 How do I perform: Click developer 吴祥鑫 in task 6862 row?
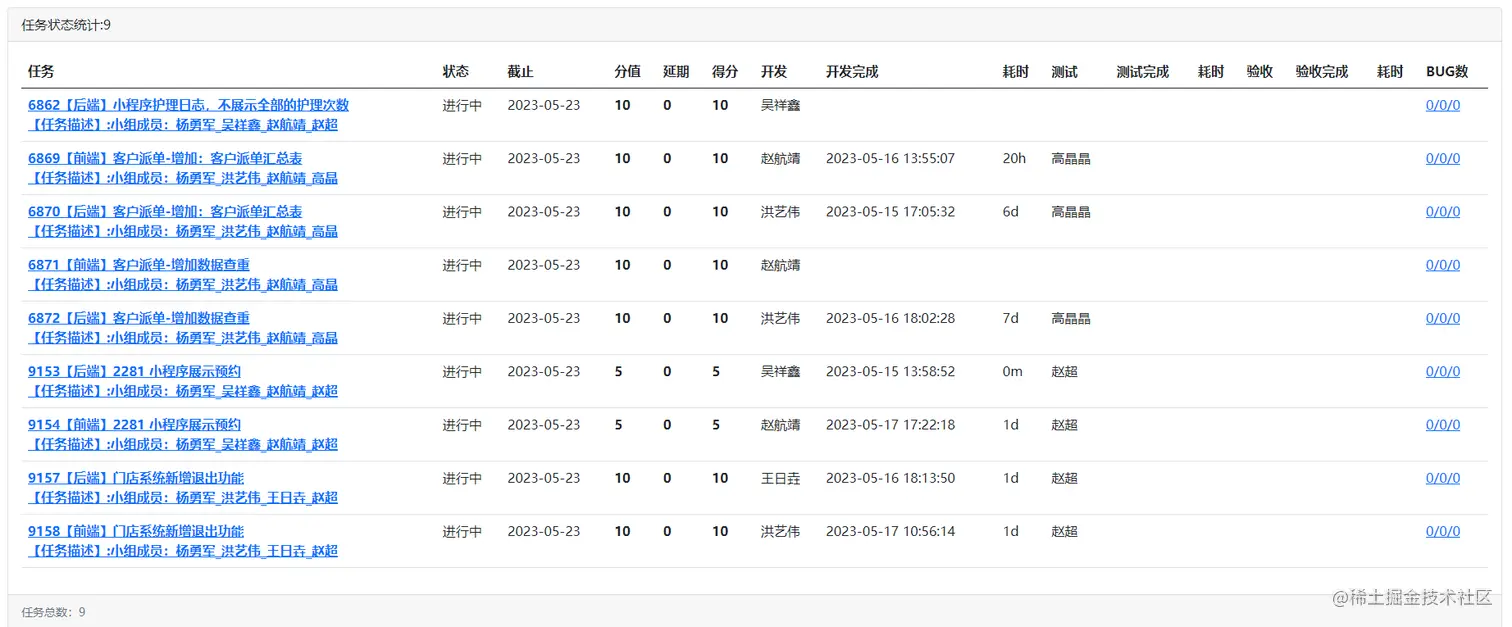tap(781, 105)
